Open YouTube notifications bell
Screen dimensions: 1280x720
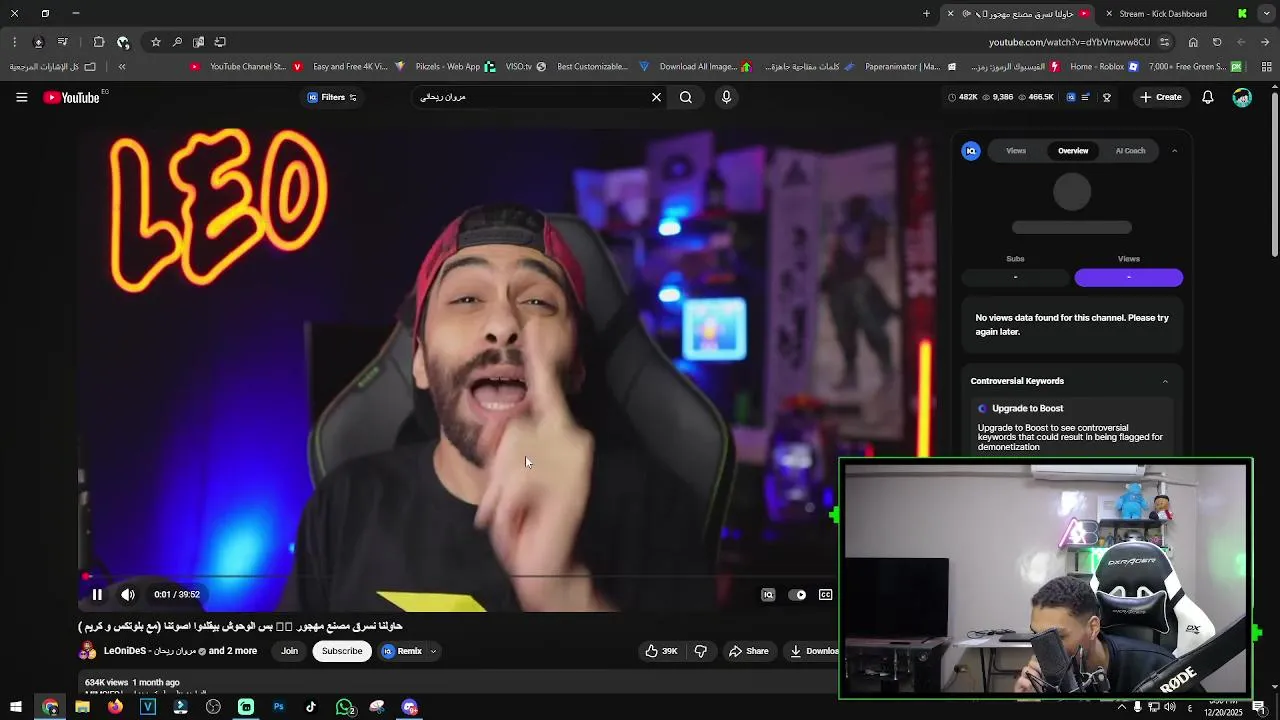[1208, 97]
